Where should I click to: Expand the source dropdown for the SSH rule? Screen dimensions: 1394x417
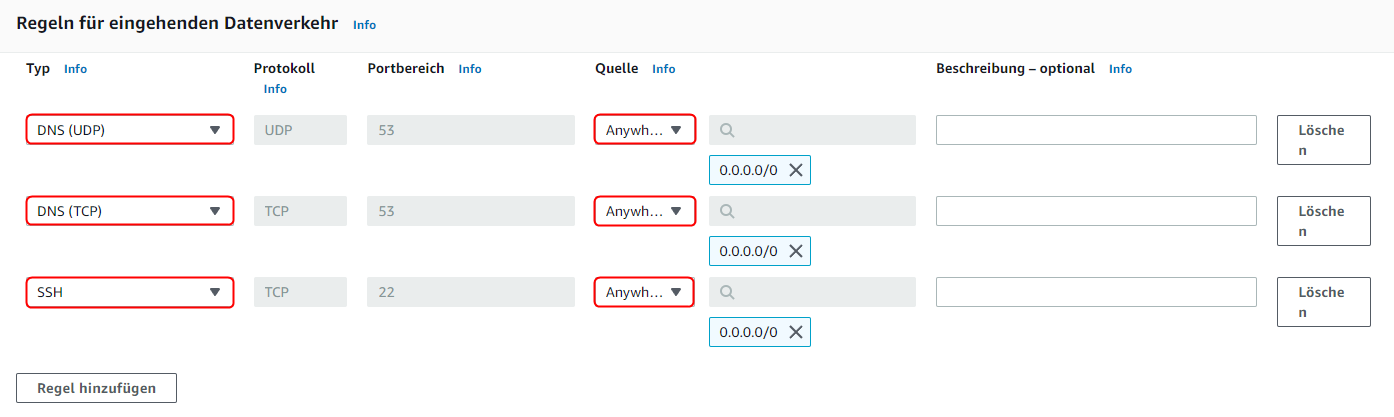(x=644, y=292)
